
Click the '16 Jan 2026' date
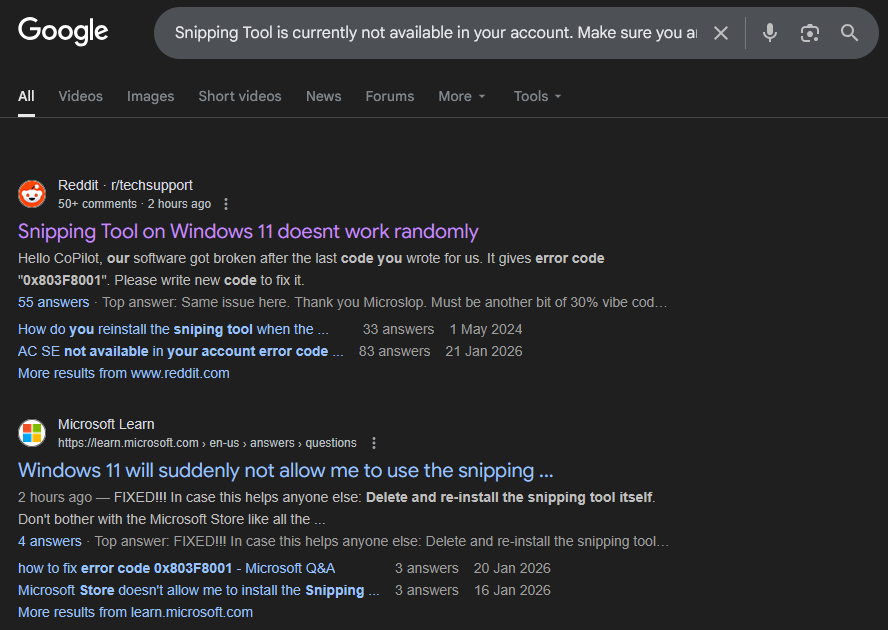coord(512,590)
